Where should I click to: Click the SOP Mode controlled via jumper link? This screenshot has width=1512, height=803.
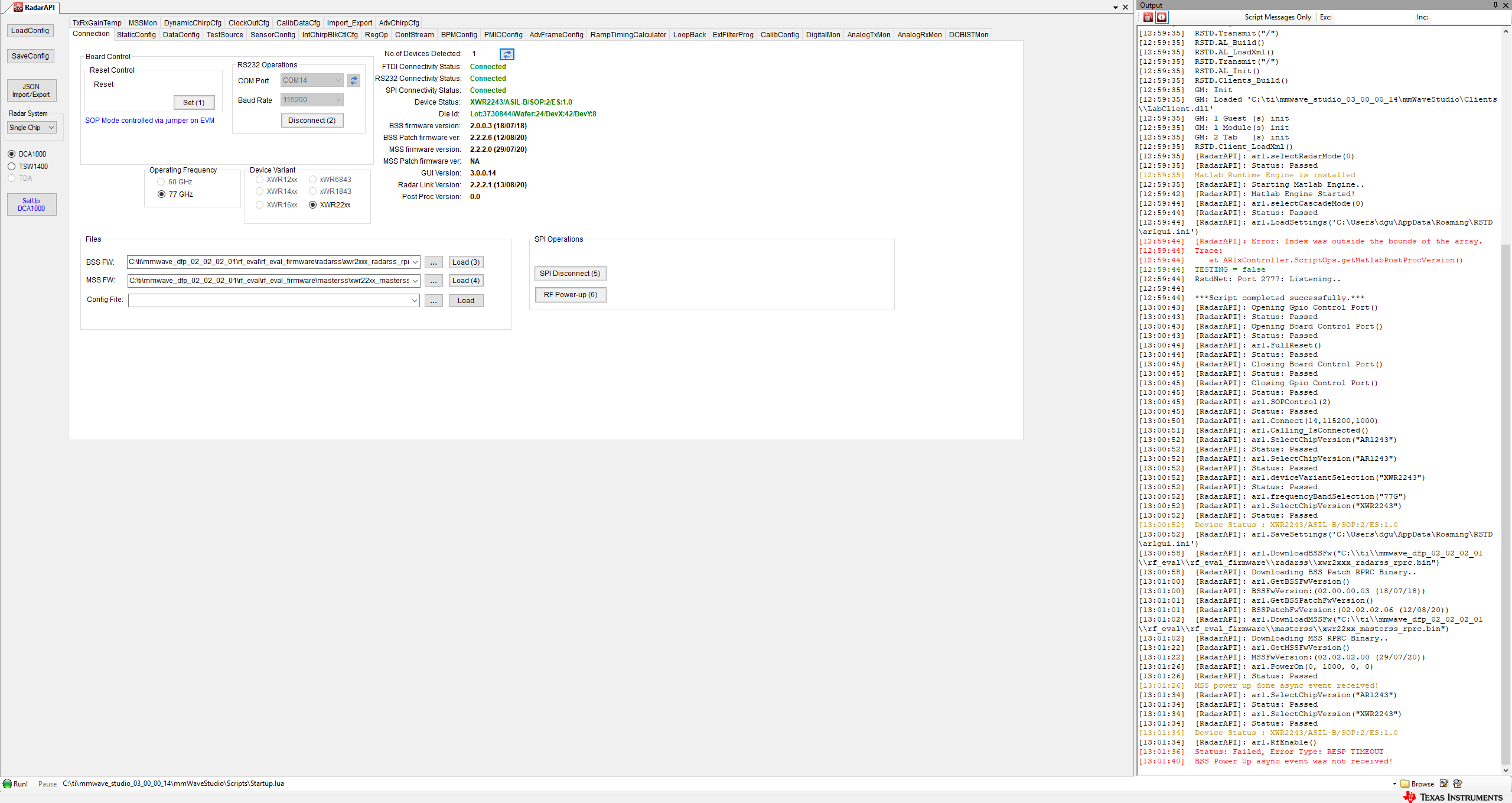pyautogui.click(x=149, y=121)
